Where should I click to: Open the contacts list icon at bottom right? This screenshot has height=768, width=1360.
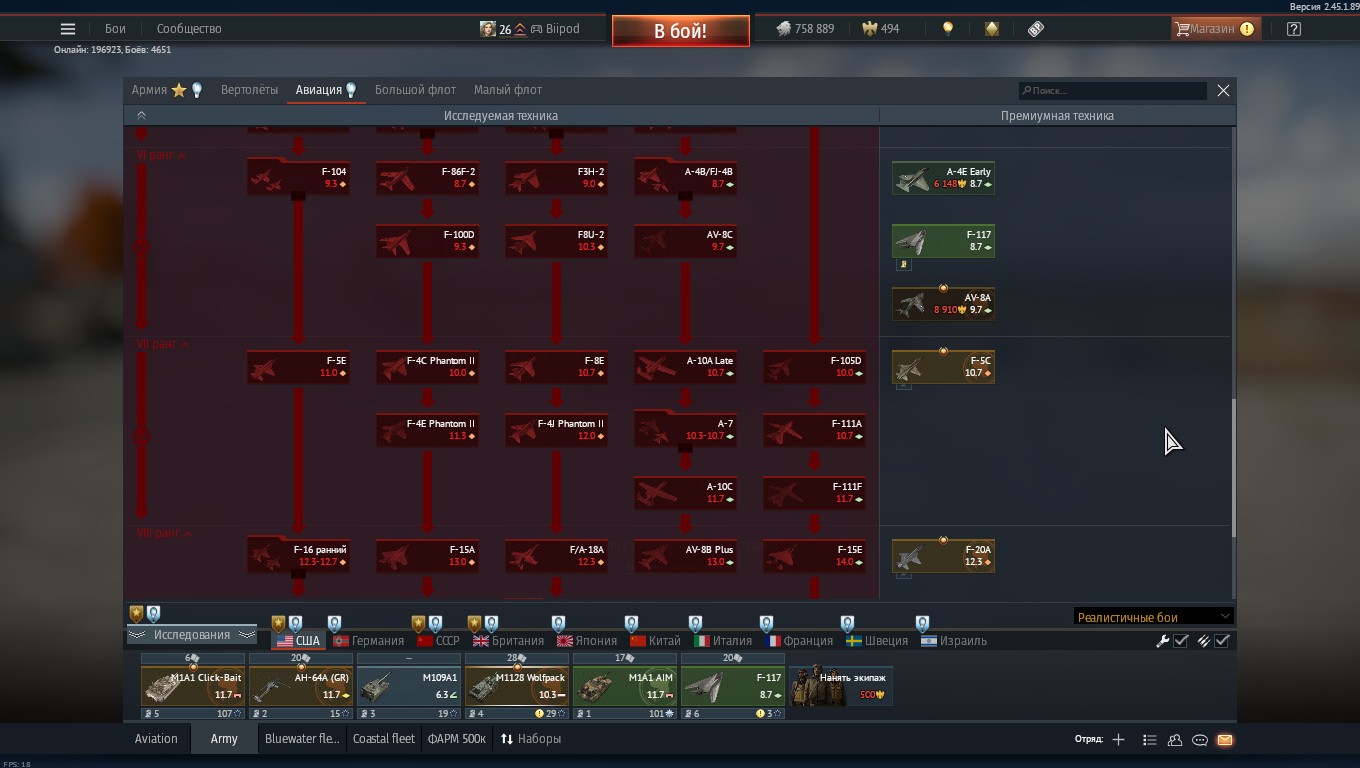[1149, 740]
